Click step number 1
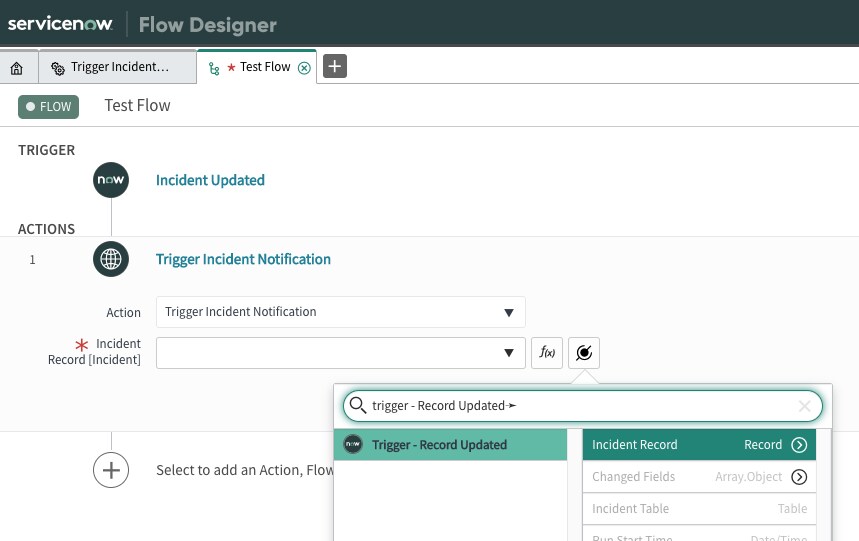This screenshot has height=541, width=859. click(x=32, y=260)
